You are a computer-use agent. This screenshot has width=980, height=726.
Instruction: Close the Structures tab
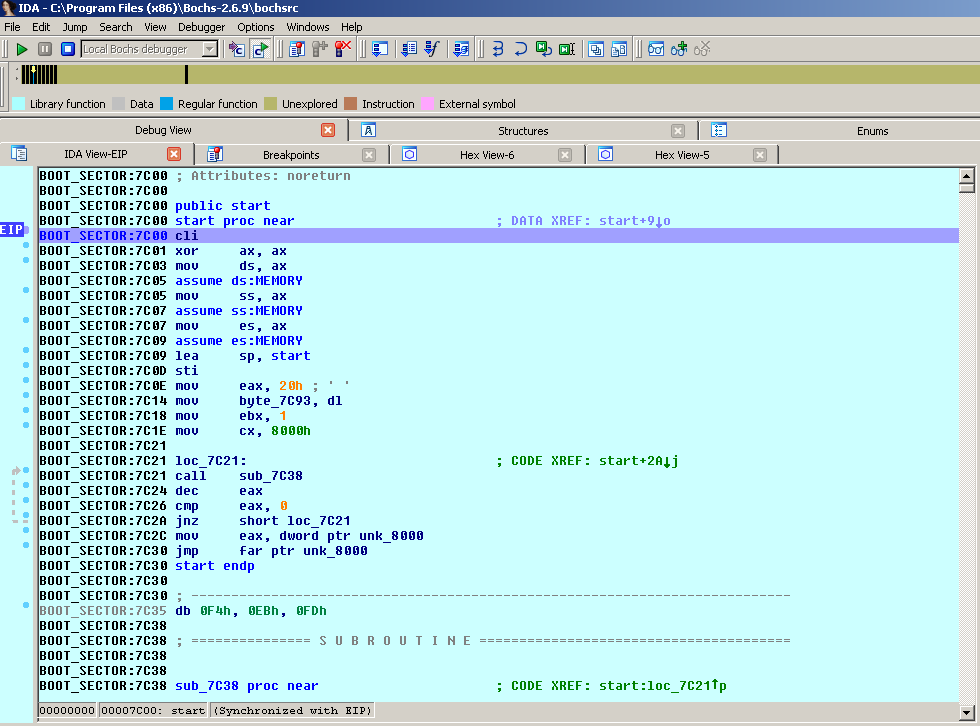pos(678,131)
